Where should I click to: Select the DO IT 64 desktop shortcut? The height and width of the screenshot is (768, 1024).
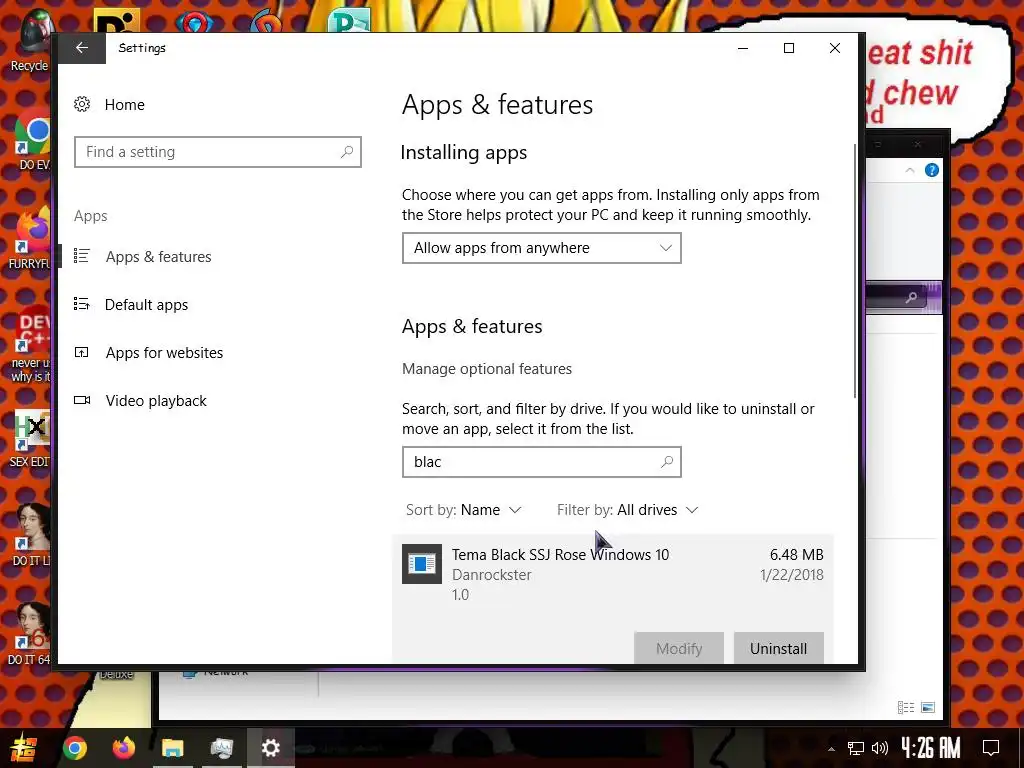point(30,633)
